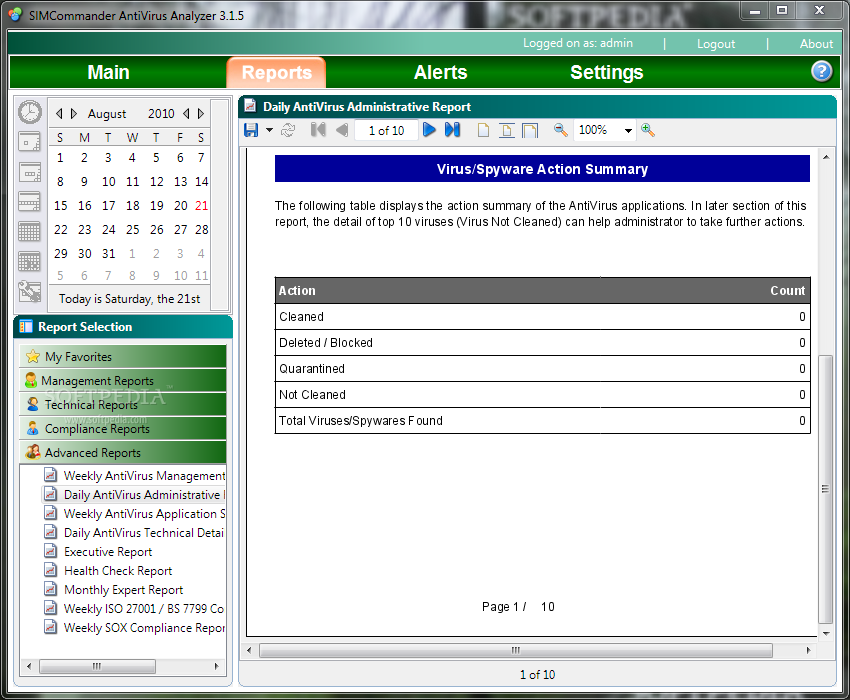The height and width of the screenshot is (700, 850).
Task: Open the Settings tab
Action: [607, 72]
